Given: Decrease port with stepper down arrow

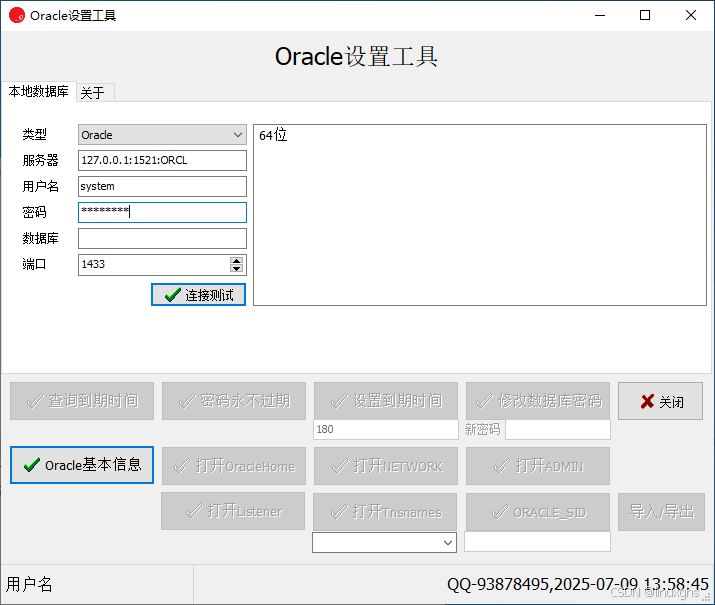Looking at the screenshot, I should [236, 269].
